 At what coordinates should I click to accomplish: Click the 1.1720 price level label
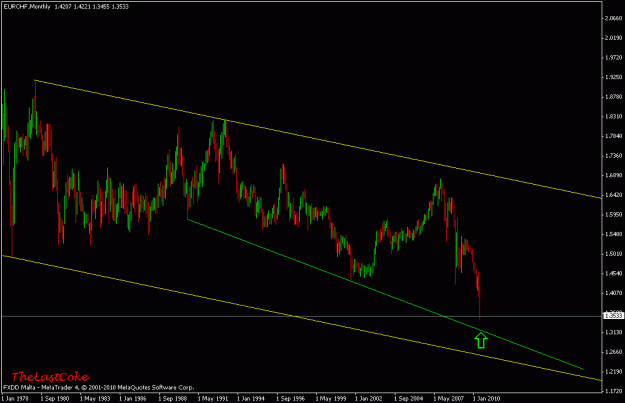pyautogui.click(x=613, y=391)
